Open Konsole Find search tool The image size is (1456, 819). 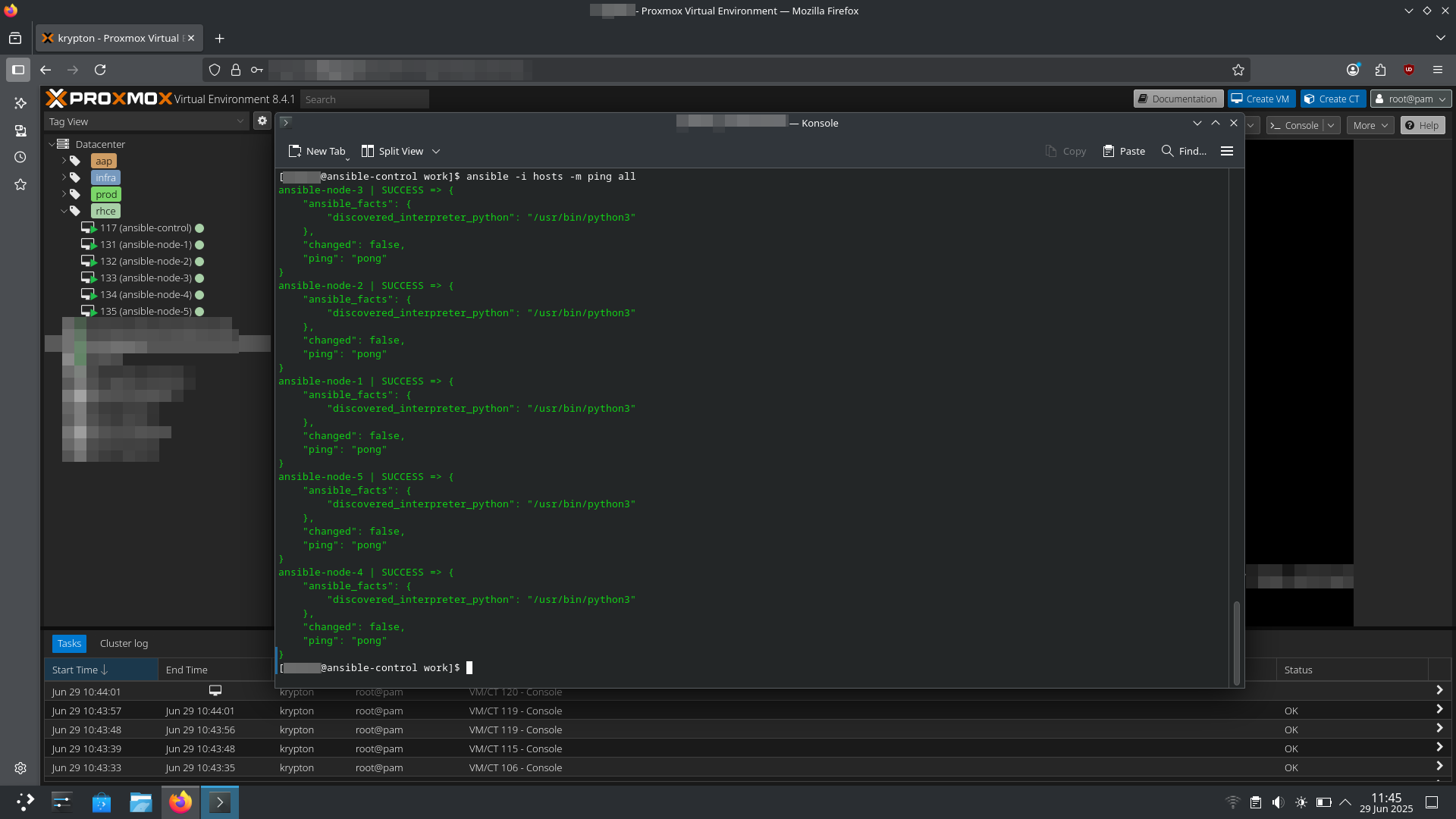coord(1183,151)
